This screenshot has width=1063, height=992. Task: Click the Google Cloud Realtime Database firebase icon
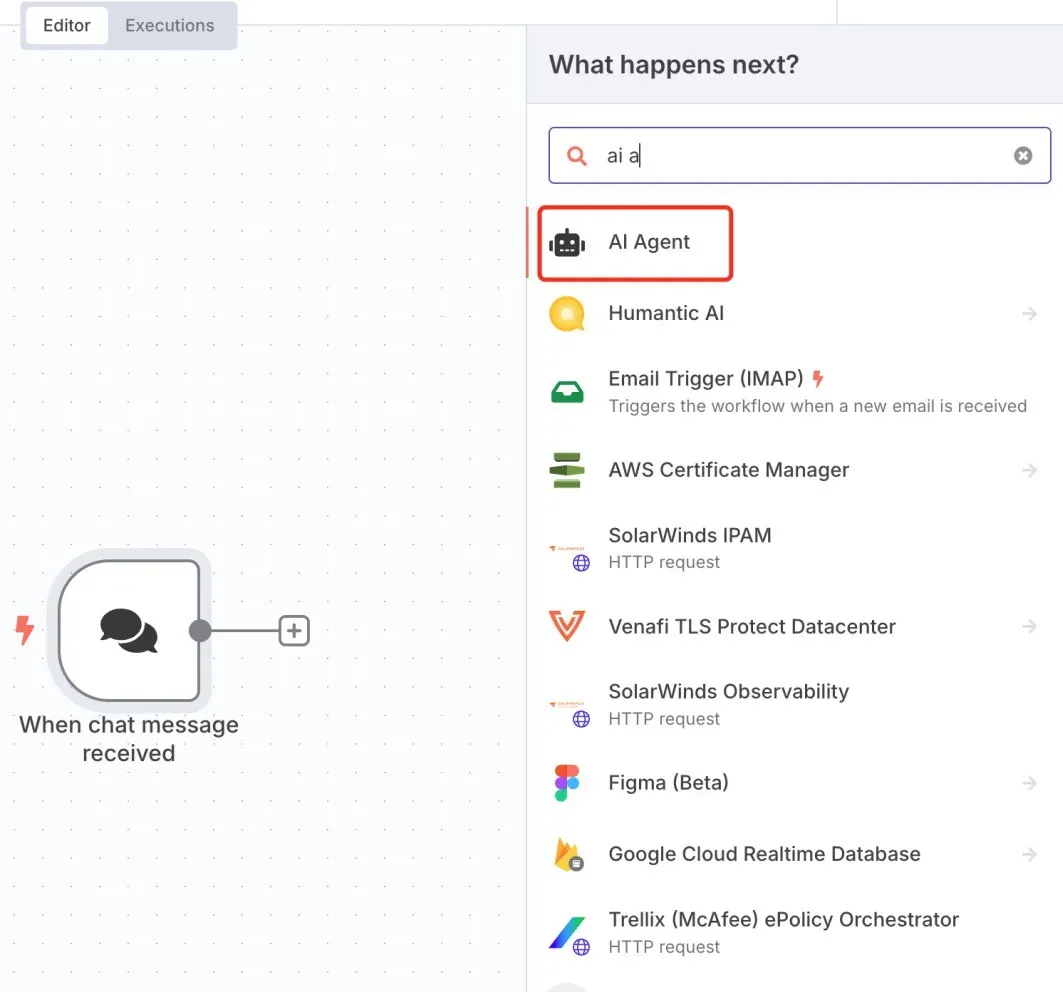[x=568, y=854]
